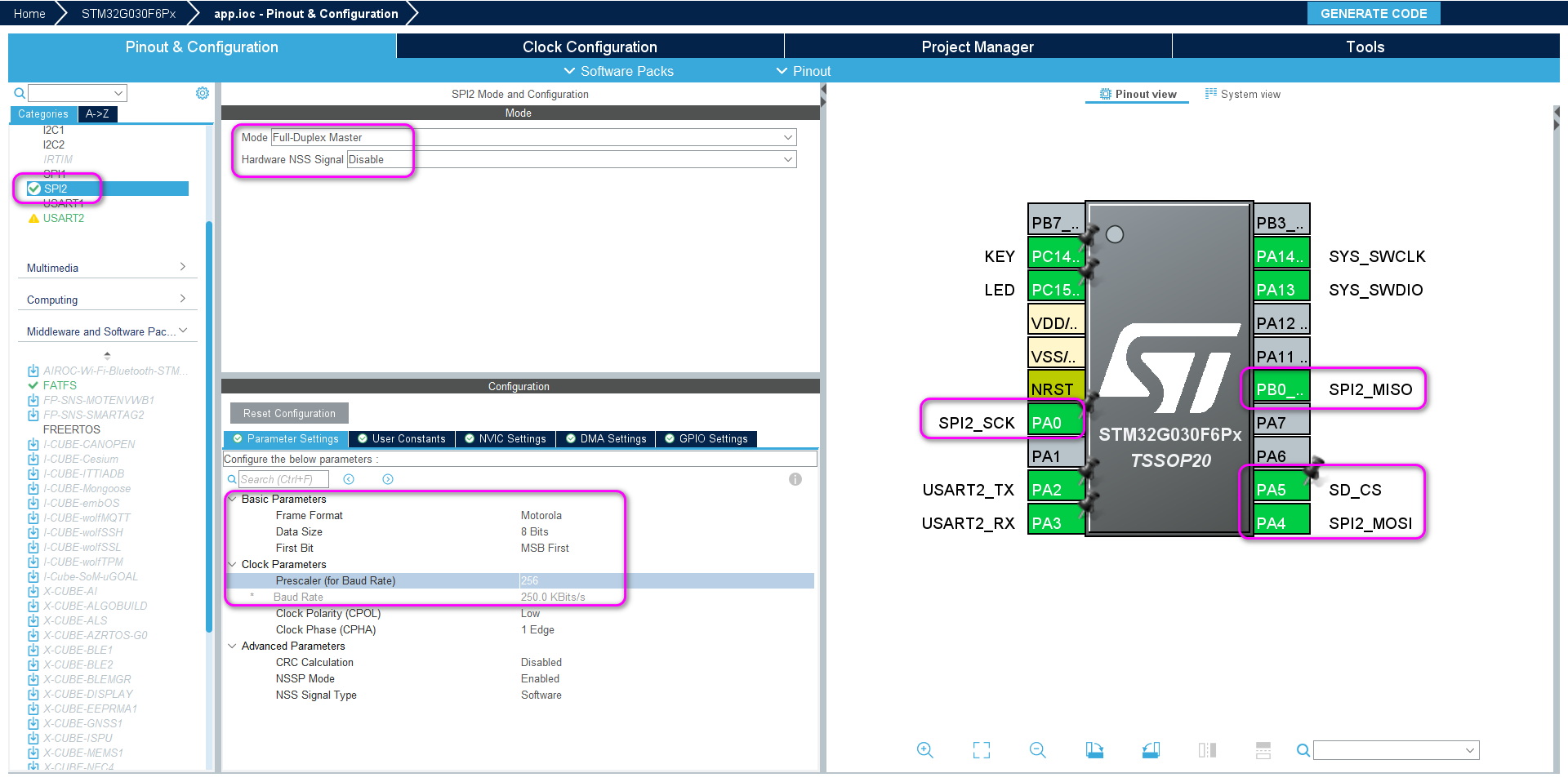This screenshot has width=1568, height=782.
Task: Select the Prescaler (for Baud Rate) row
Action: pos(519,580)
